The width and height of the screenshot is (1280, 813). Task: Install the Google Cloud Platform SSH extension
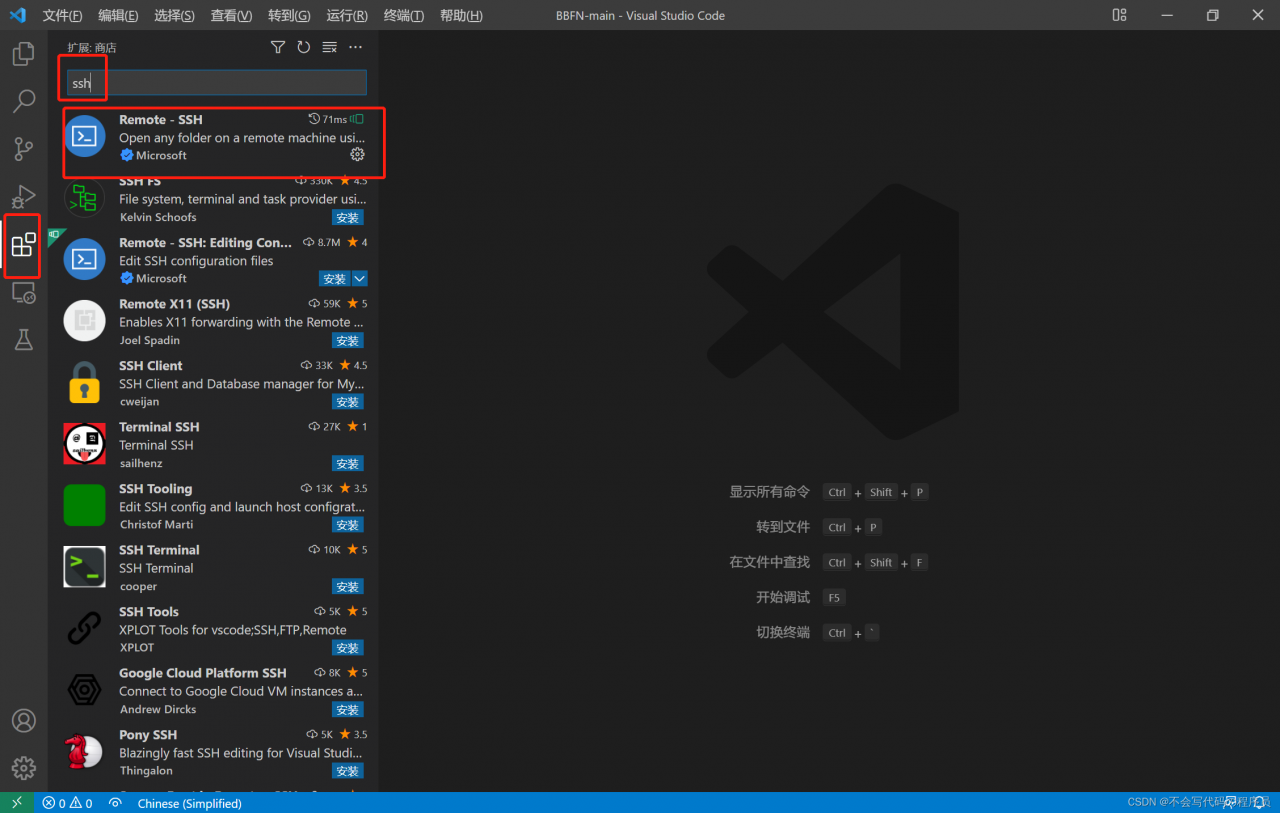point(348,710)
